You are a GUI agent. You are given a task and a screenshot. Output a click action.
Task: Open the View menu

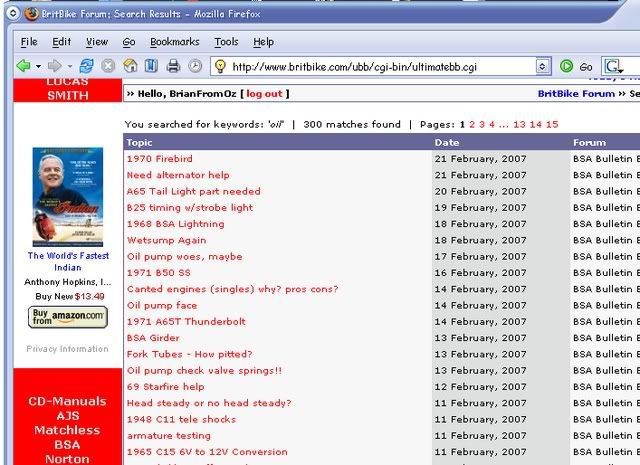point(97,42)
